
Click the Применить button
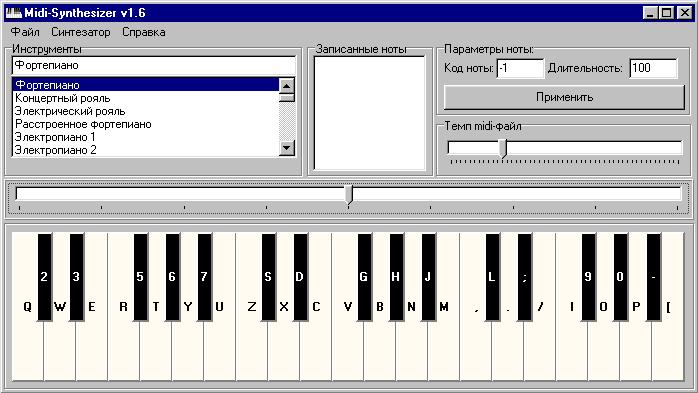click(x=564, y=97)
